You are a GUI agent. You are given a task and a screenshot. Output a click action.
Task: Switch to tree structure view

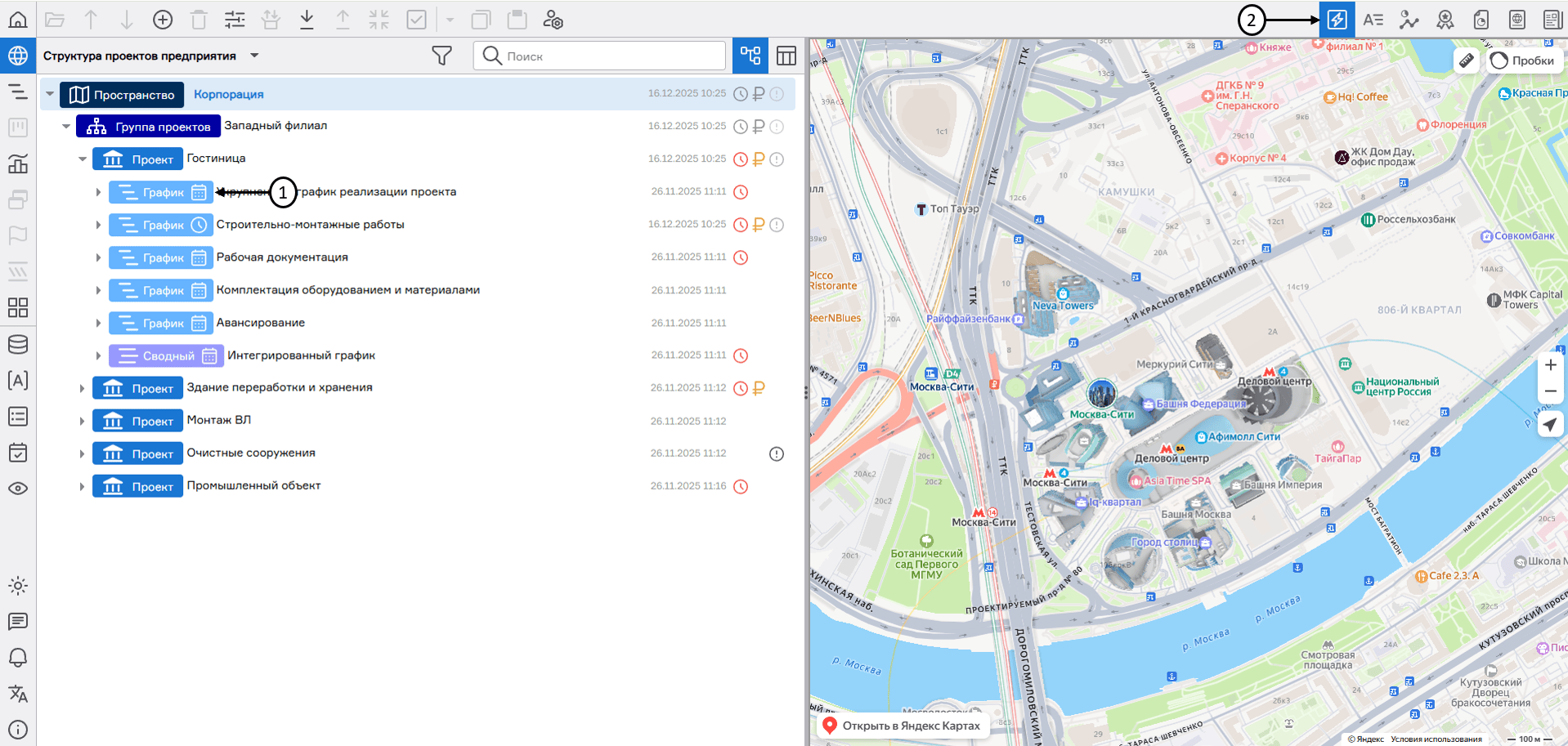coord(750,56)
